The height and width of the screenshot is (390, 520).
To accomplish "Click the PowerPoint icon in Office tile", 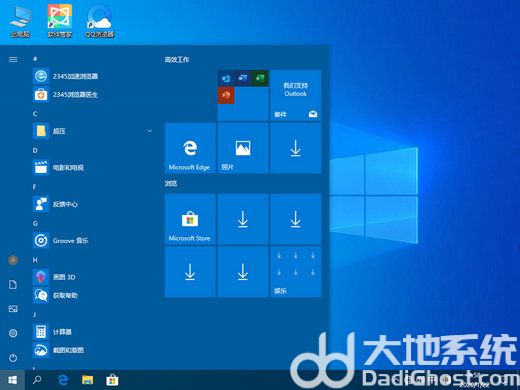I will pos(226,95).
